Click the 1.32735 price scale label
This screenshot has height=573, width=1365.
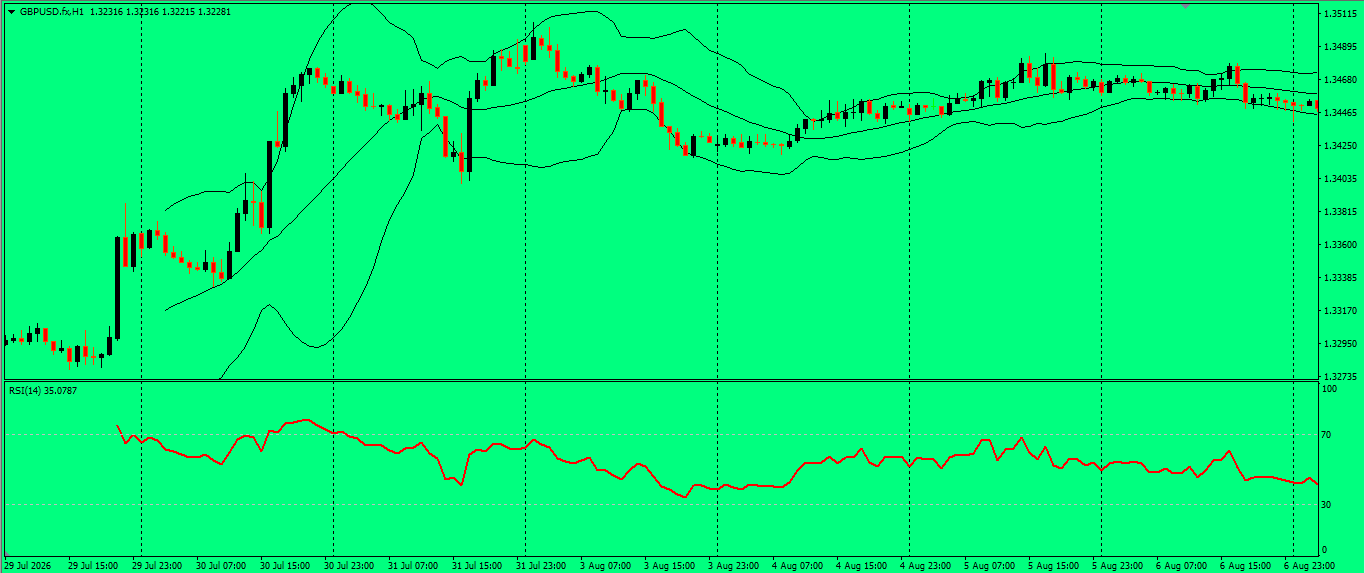point(1340,377)
